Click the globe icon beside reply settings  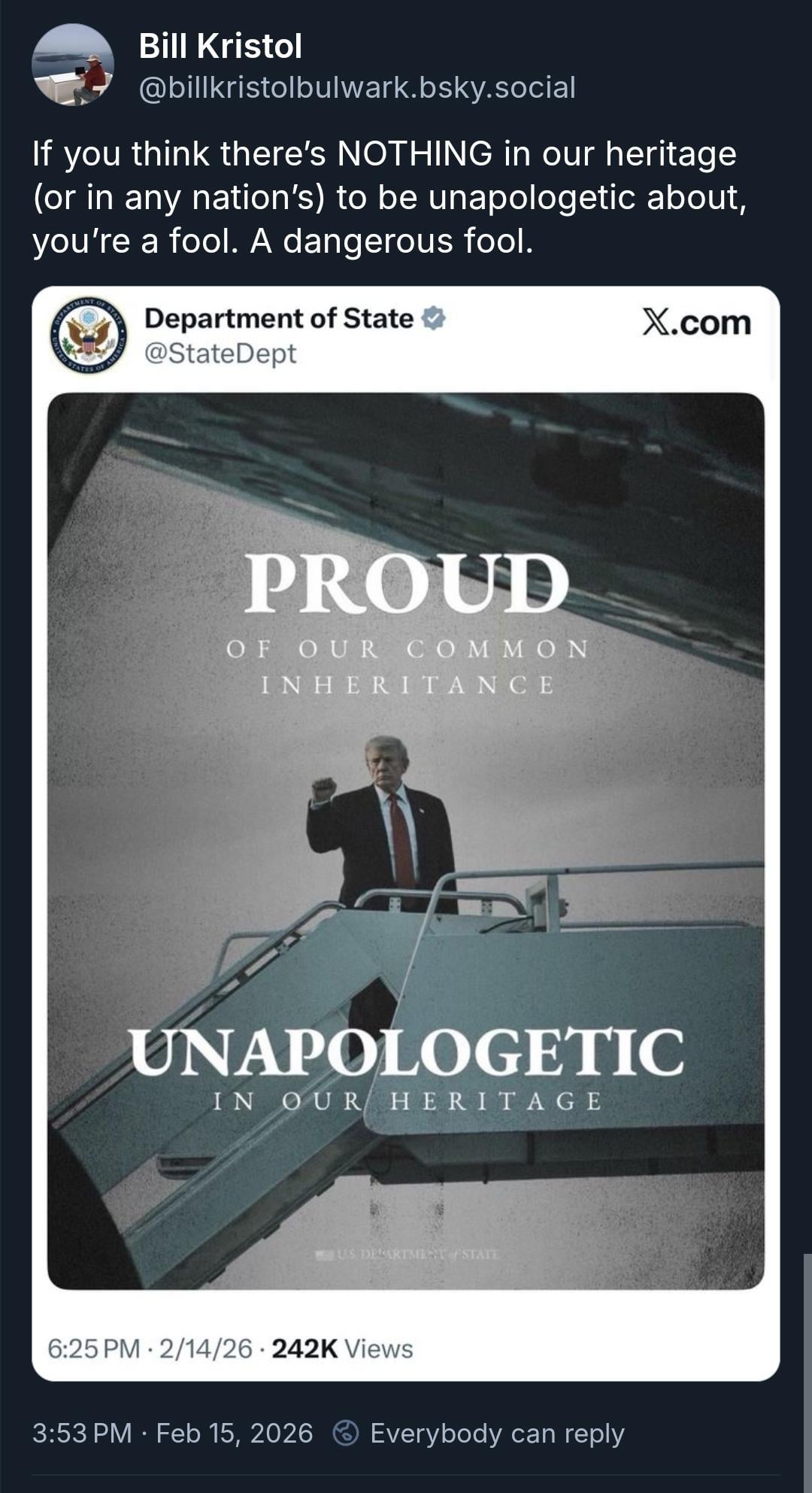coord(346,1433)
